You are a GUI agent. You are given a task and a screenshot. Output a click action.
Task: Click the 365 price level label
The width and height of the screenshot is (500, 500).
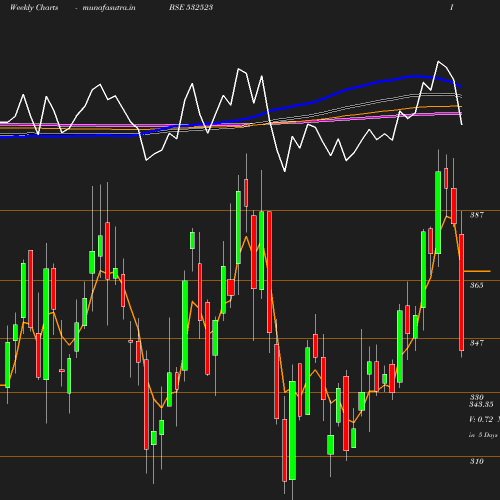(477, 285)
